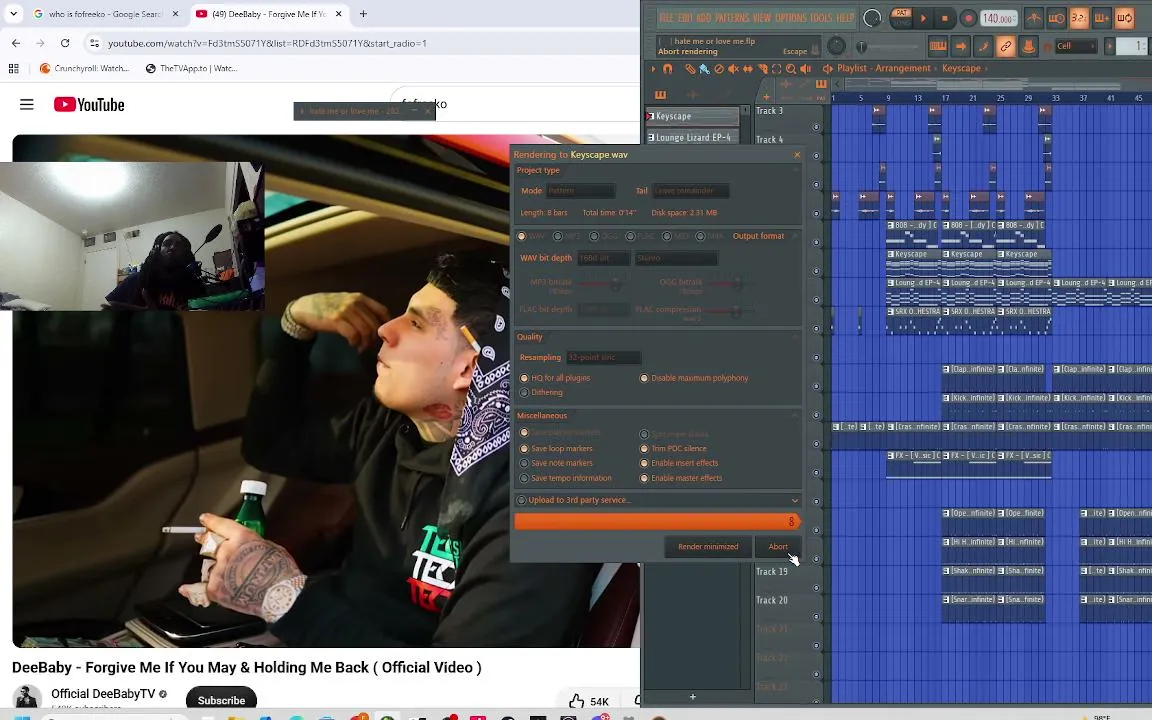This screenshot has height=720, width=1152.
Task: Open the TOOLS menu in FL Studio
Action: [x=821, y=18]
